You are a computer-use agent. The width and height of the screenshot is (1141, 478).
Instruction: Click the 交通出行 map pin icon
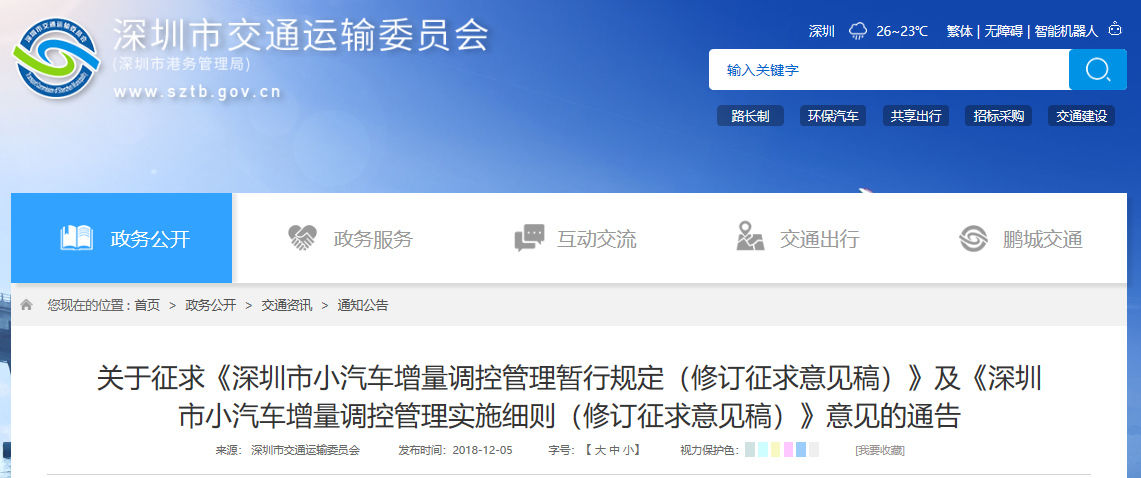tap(750, 237)
